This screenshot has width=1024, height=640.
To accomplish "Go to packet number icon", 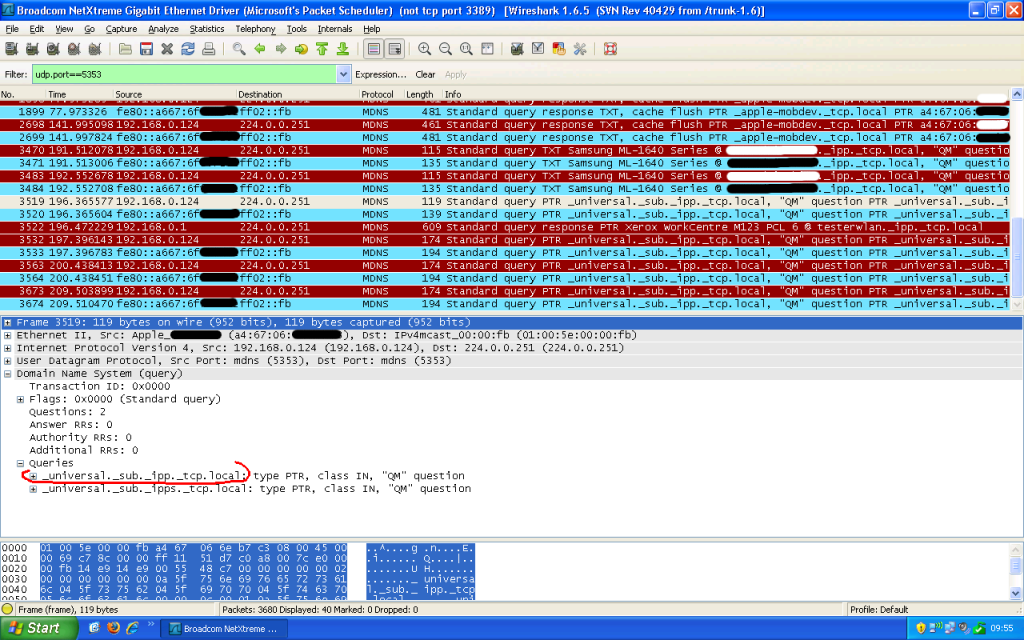I will tap(301, 49).
